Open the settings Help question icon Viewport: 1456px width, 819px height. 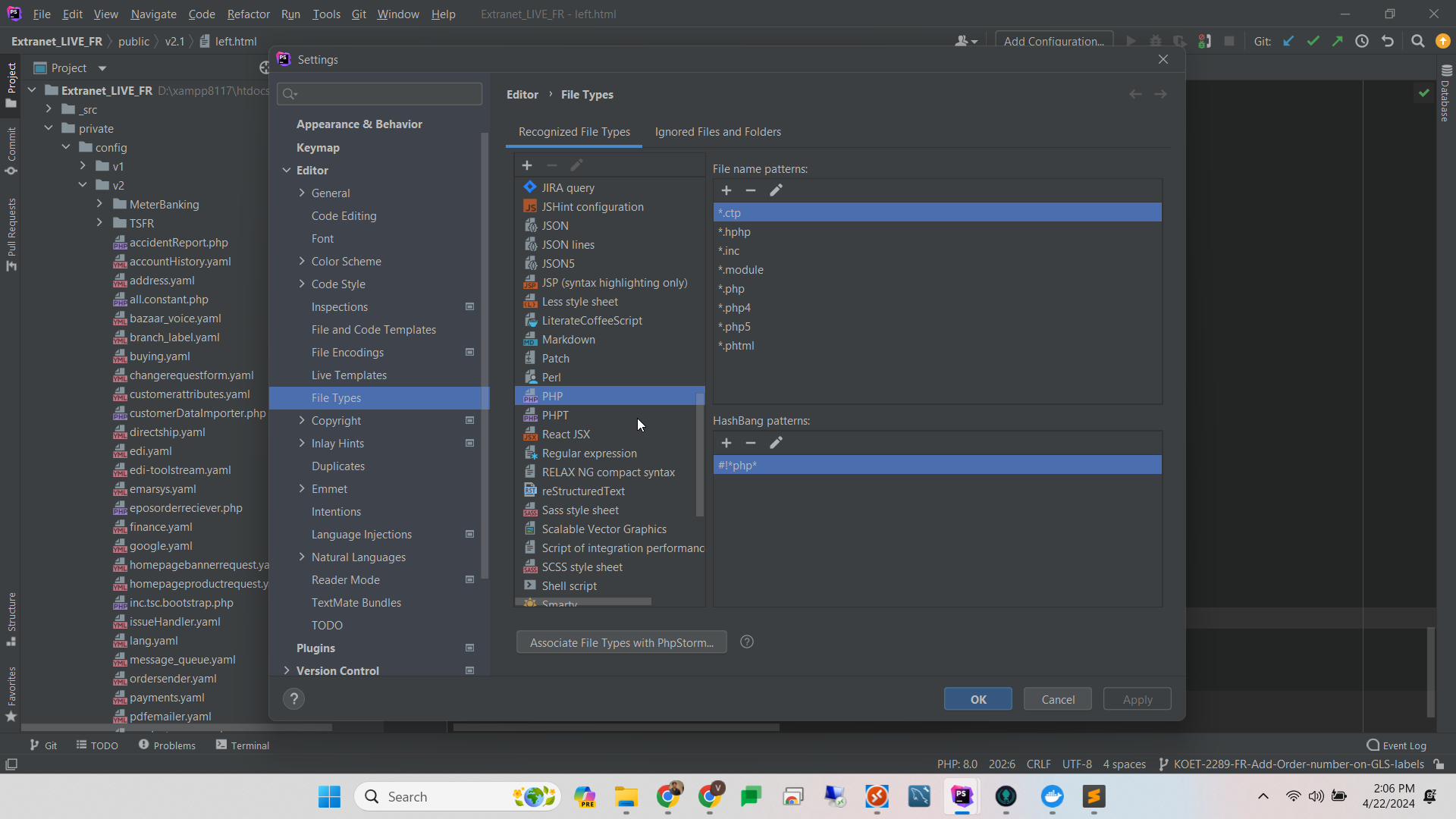293,699
